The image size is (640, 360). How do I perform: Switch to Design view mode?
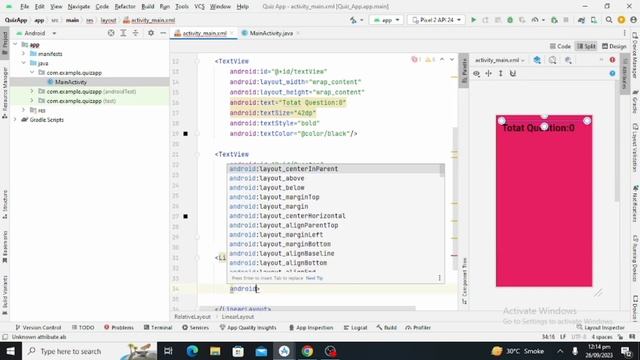[614, 47]
